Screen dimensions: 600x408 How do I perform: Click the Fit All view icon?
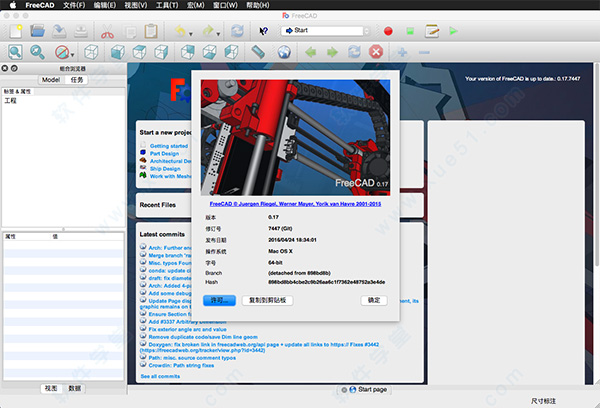click(15, 52)
